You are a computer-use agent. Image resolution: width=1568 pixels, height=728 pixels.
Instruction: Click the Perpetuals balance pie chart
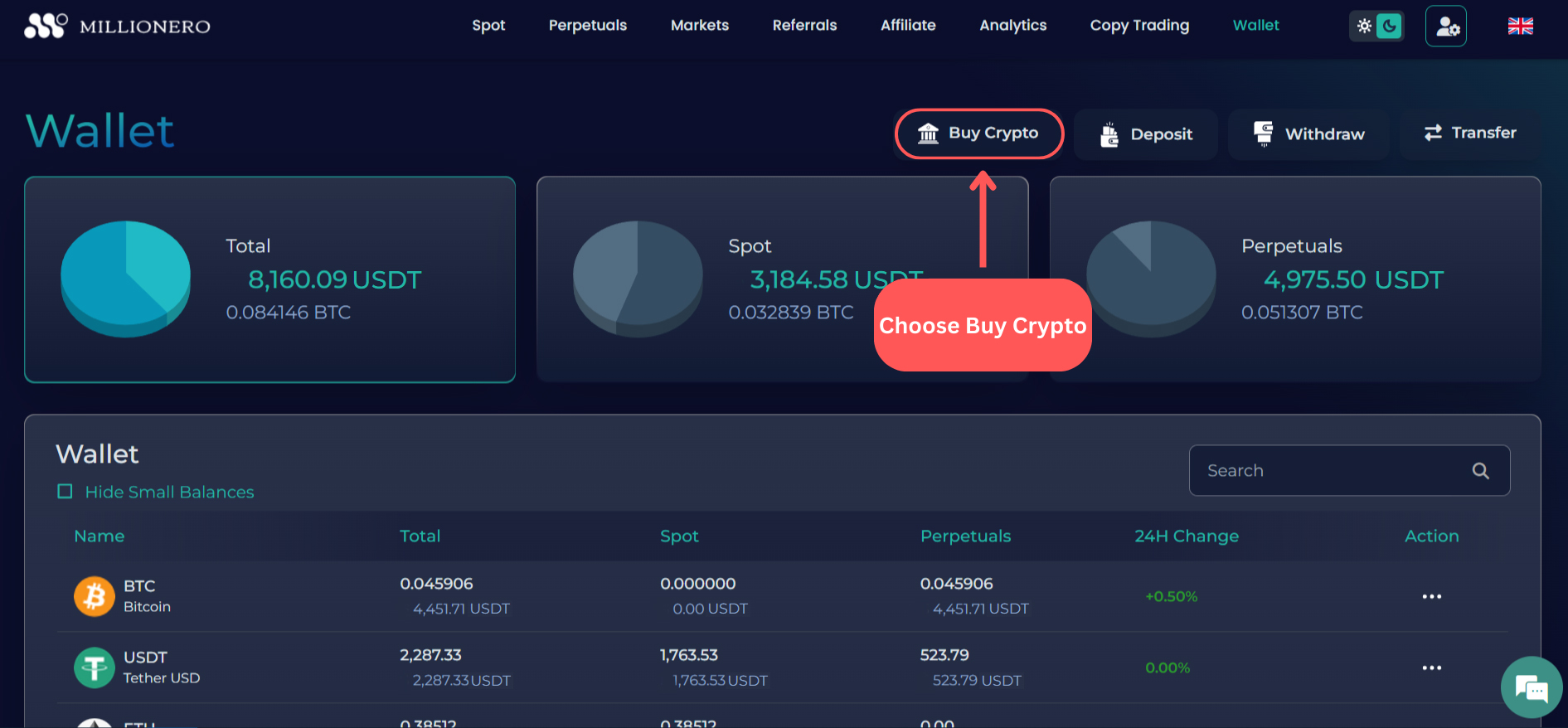click(1151, 278)
